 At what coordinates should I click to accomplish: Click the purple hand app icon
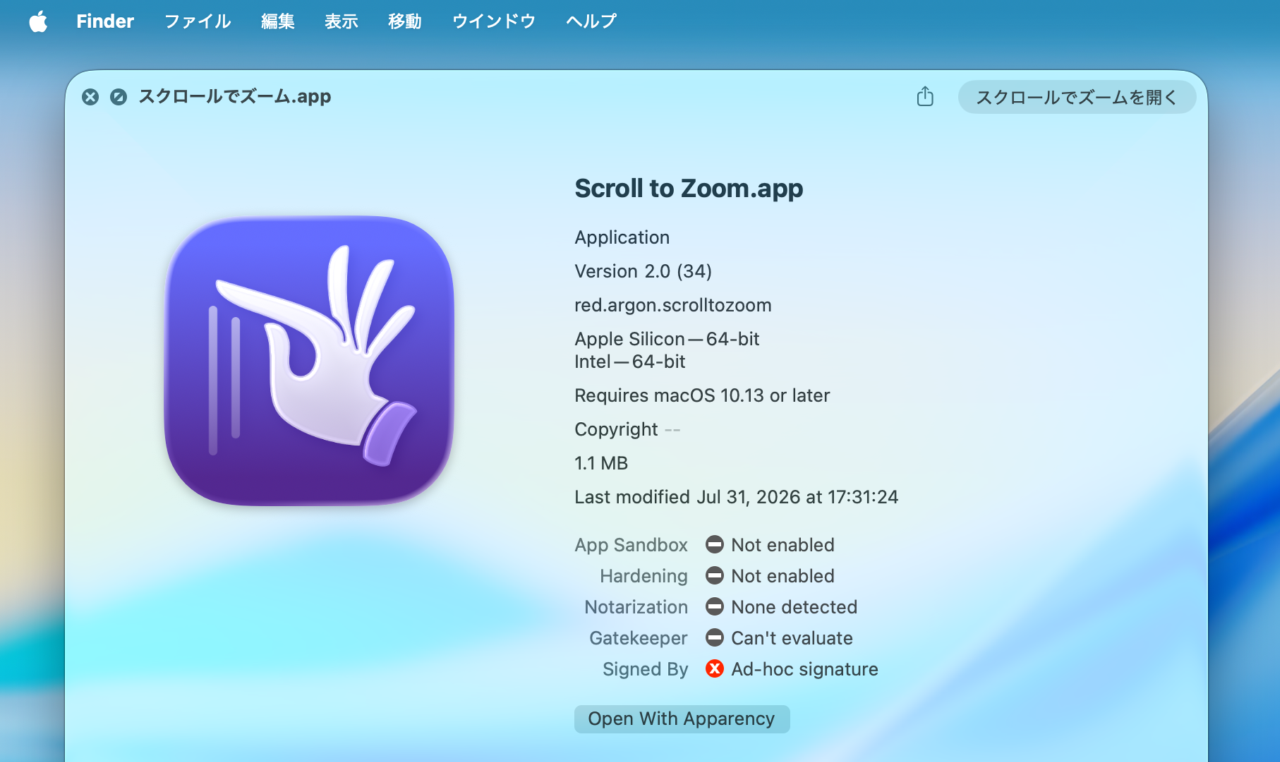point(309,361)
